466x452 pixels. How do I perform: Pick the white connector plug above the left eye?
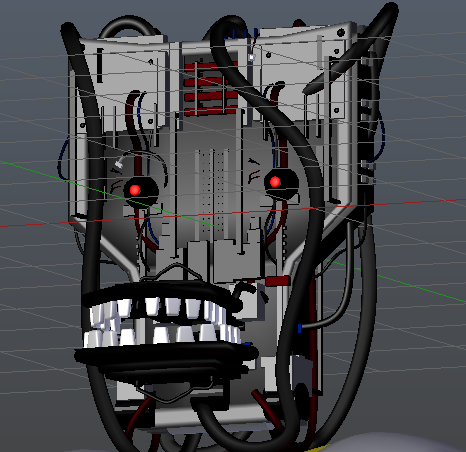tap(119, 163)
